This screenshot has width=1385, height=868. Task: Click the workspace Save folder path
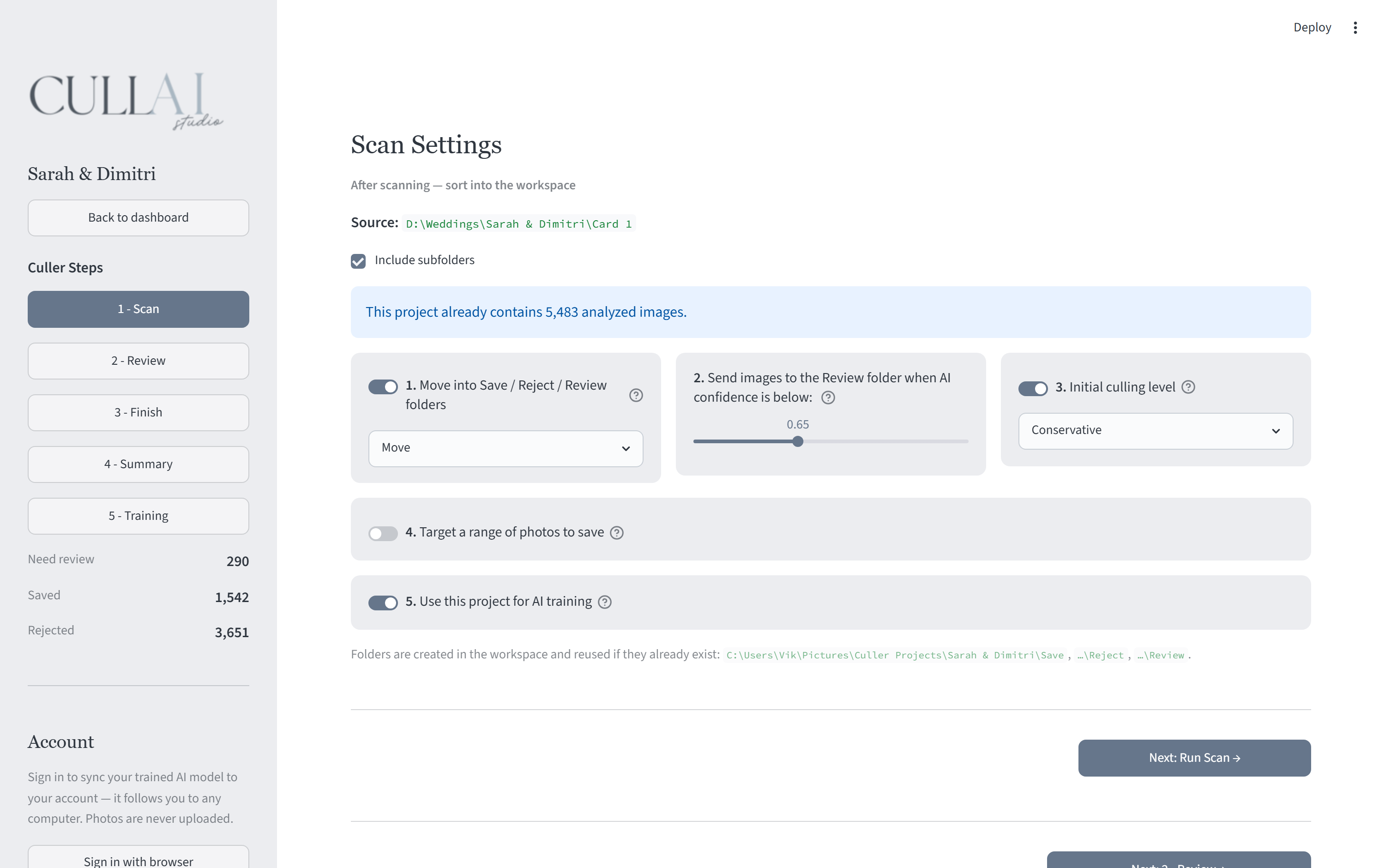coord(895,655)
